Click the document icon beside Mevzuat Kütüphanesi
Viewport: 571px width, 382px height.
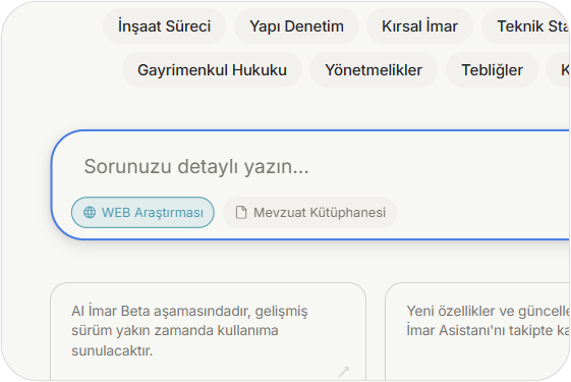pyautogui.click(x=241, y=212)
